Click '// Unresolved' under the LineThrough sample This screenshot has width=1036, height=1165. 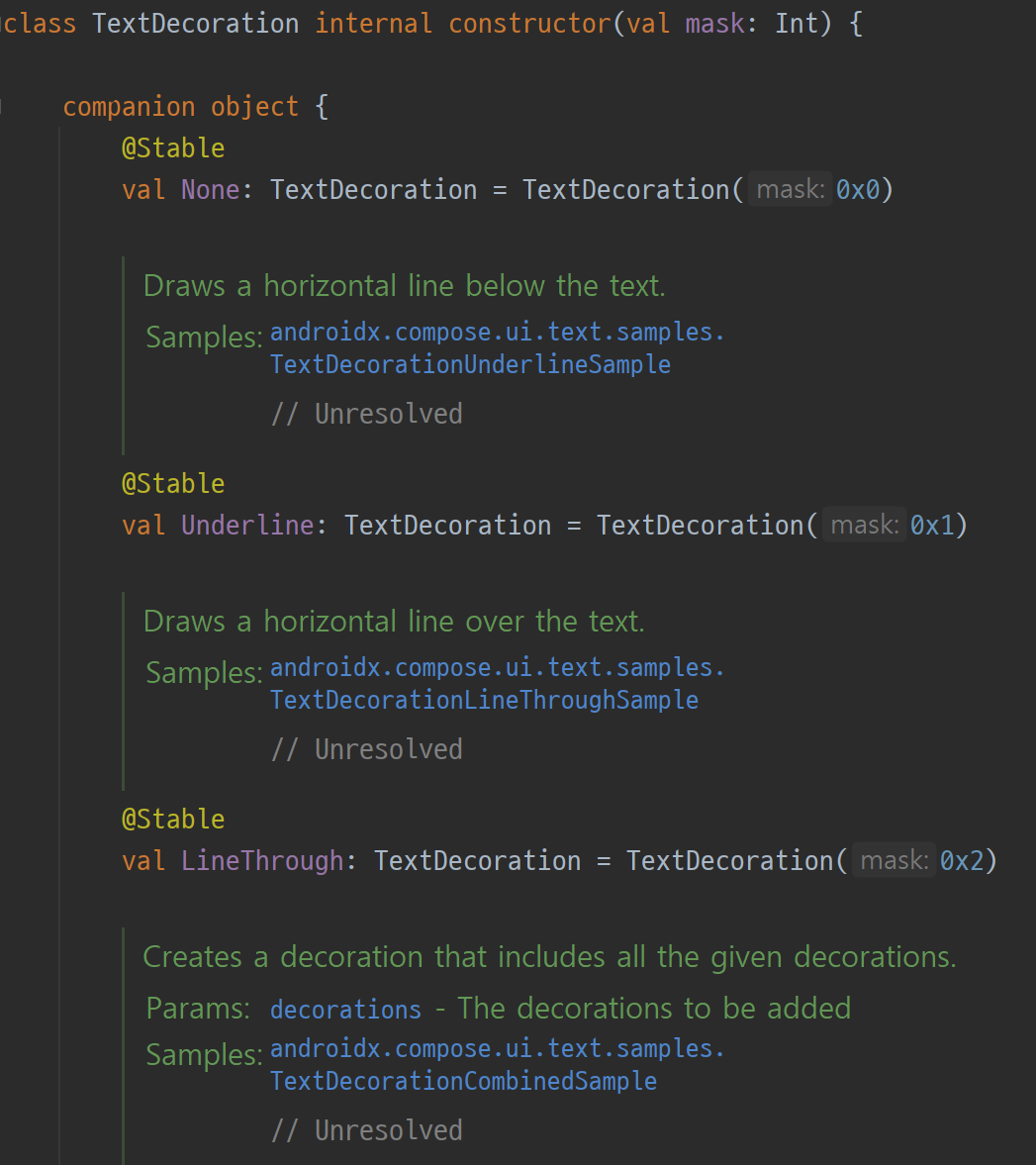(x=367, y=749)
